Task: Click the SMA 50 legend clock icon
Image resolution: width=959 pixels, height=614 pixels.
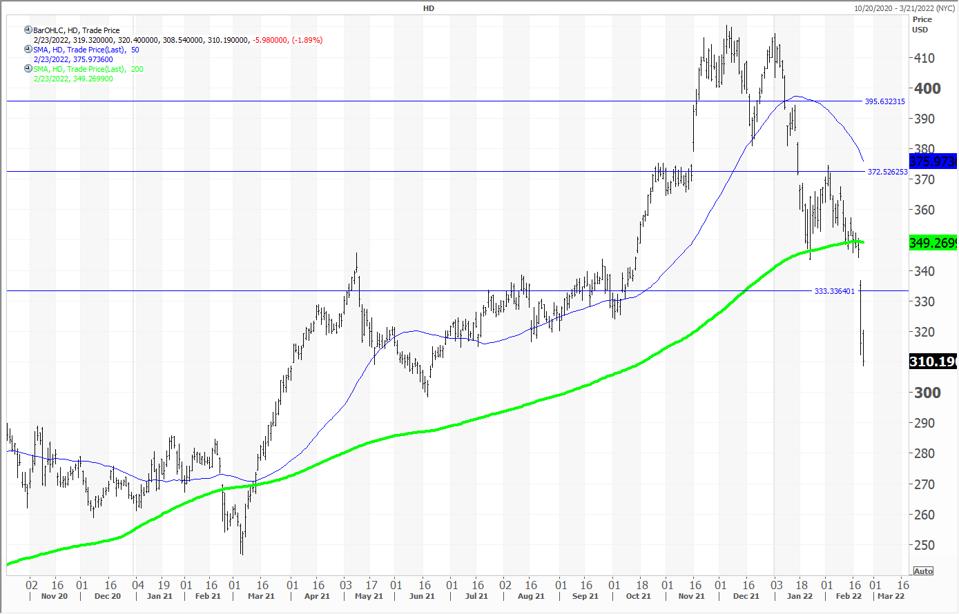Action: pyautogui.click(x=29, y=50)
